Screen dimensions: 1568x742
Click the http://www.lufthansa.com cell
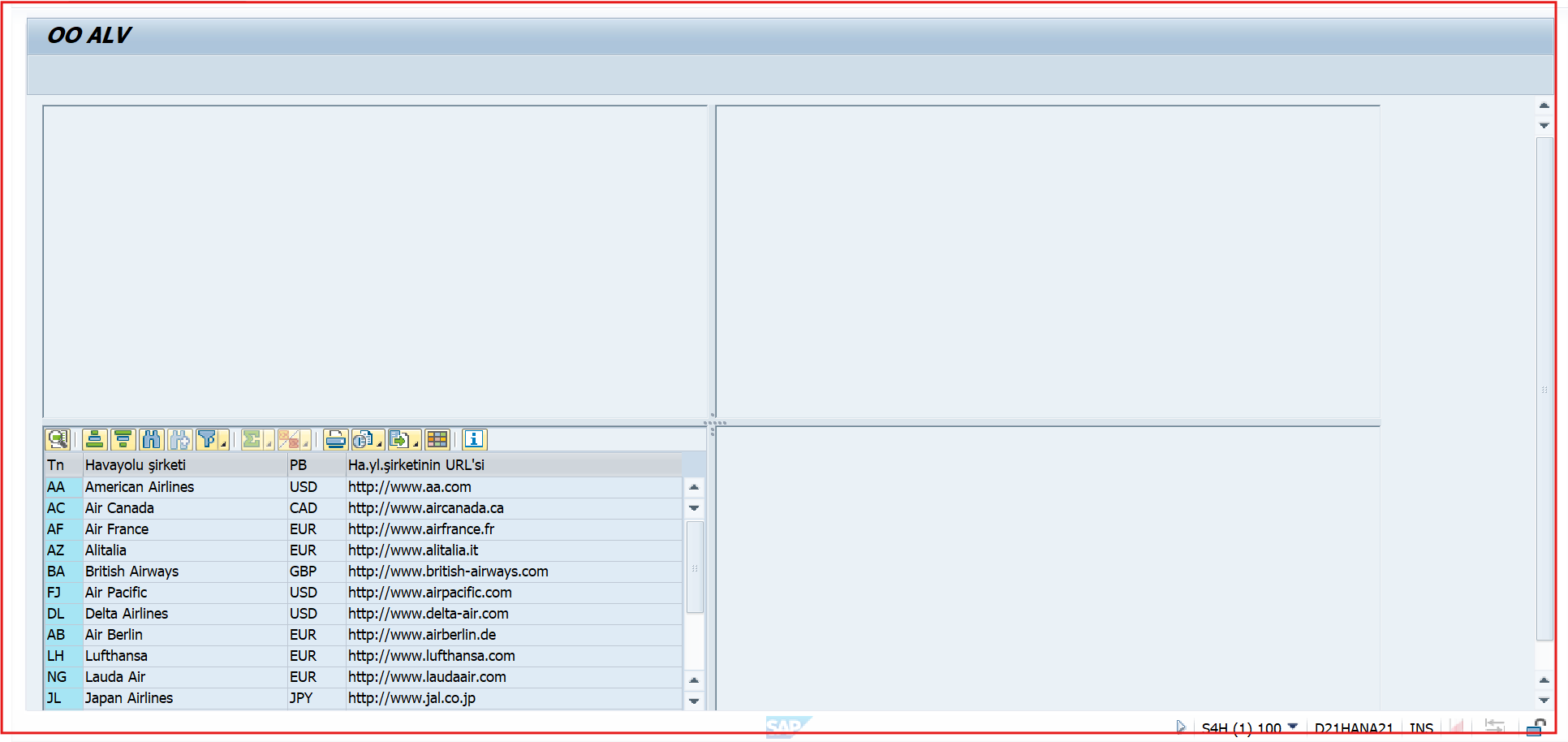[514, 656]
